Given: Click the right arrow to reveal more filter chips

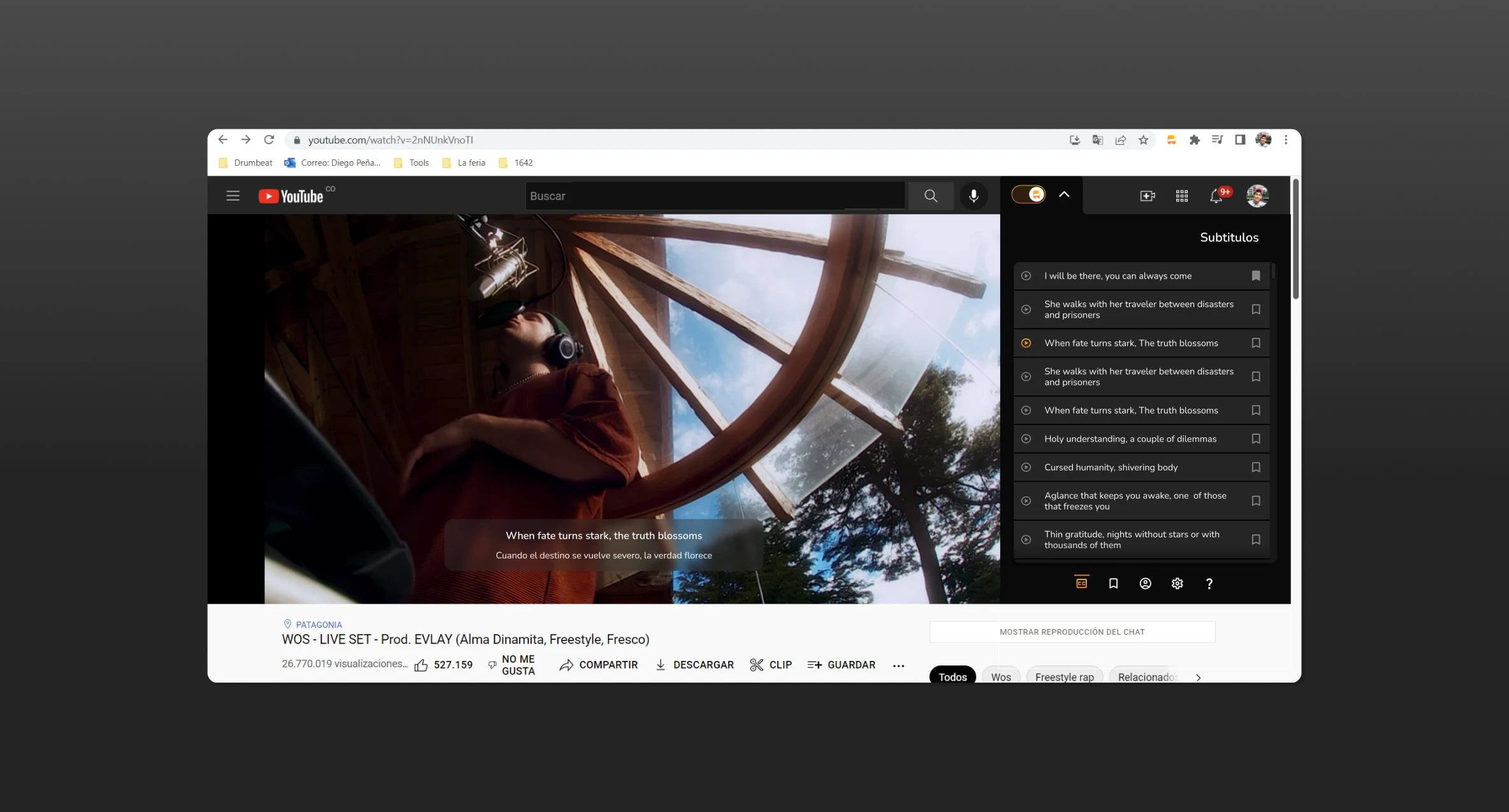Looking at the screenshot, I should click(x=1199, y=678).
